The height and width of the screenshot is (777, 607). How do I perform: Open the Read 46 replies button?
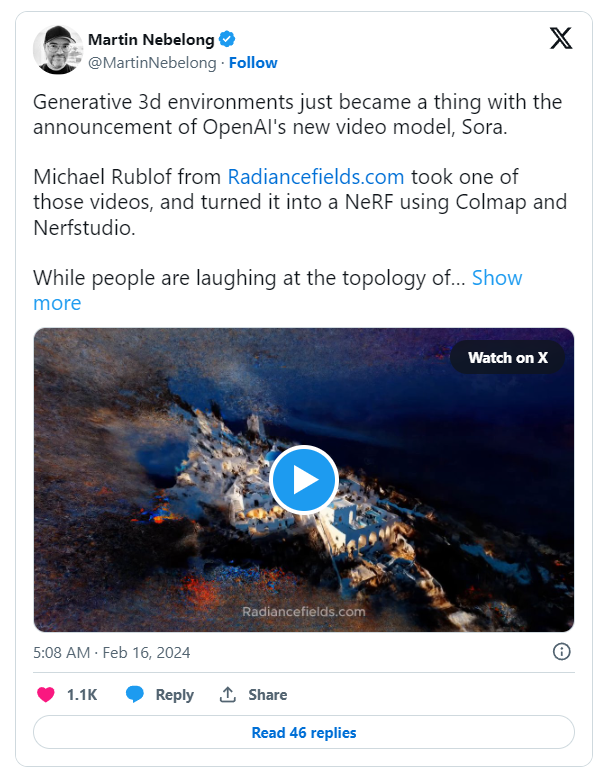click(304, 733)
